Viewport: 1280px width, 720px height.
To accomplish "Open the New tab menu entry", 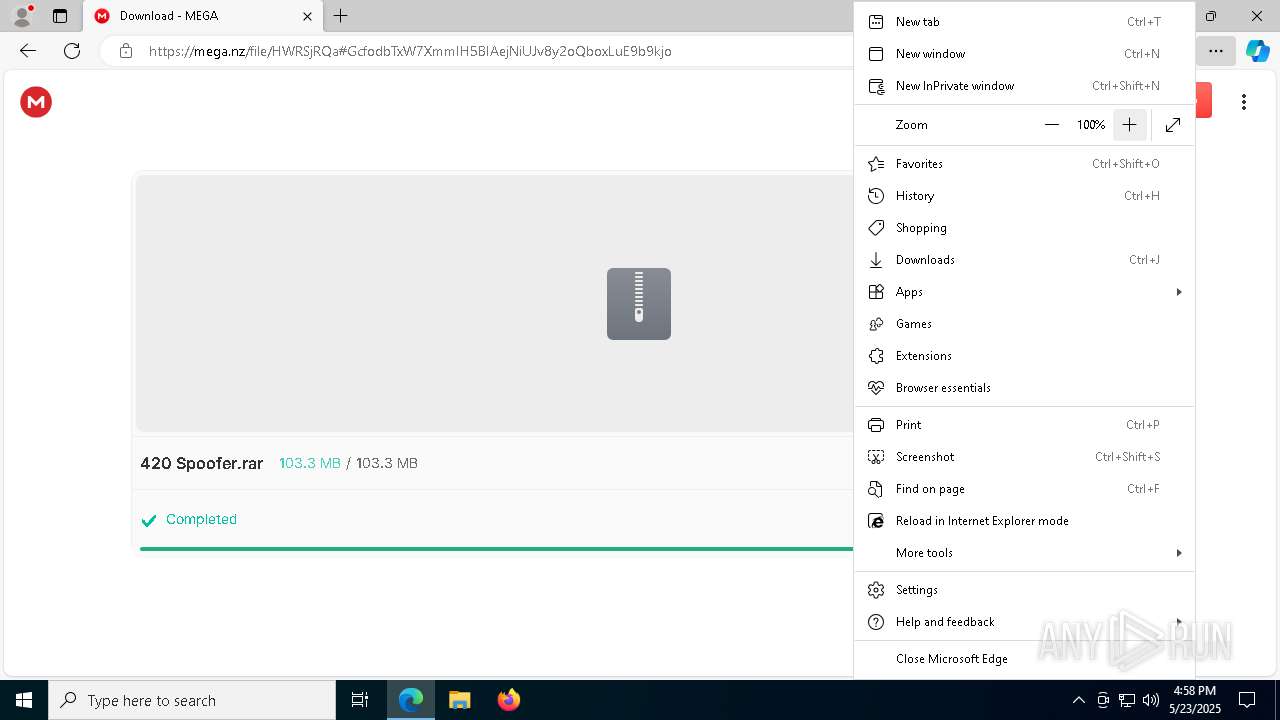I will 1024,22.
